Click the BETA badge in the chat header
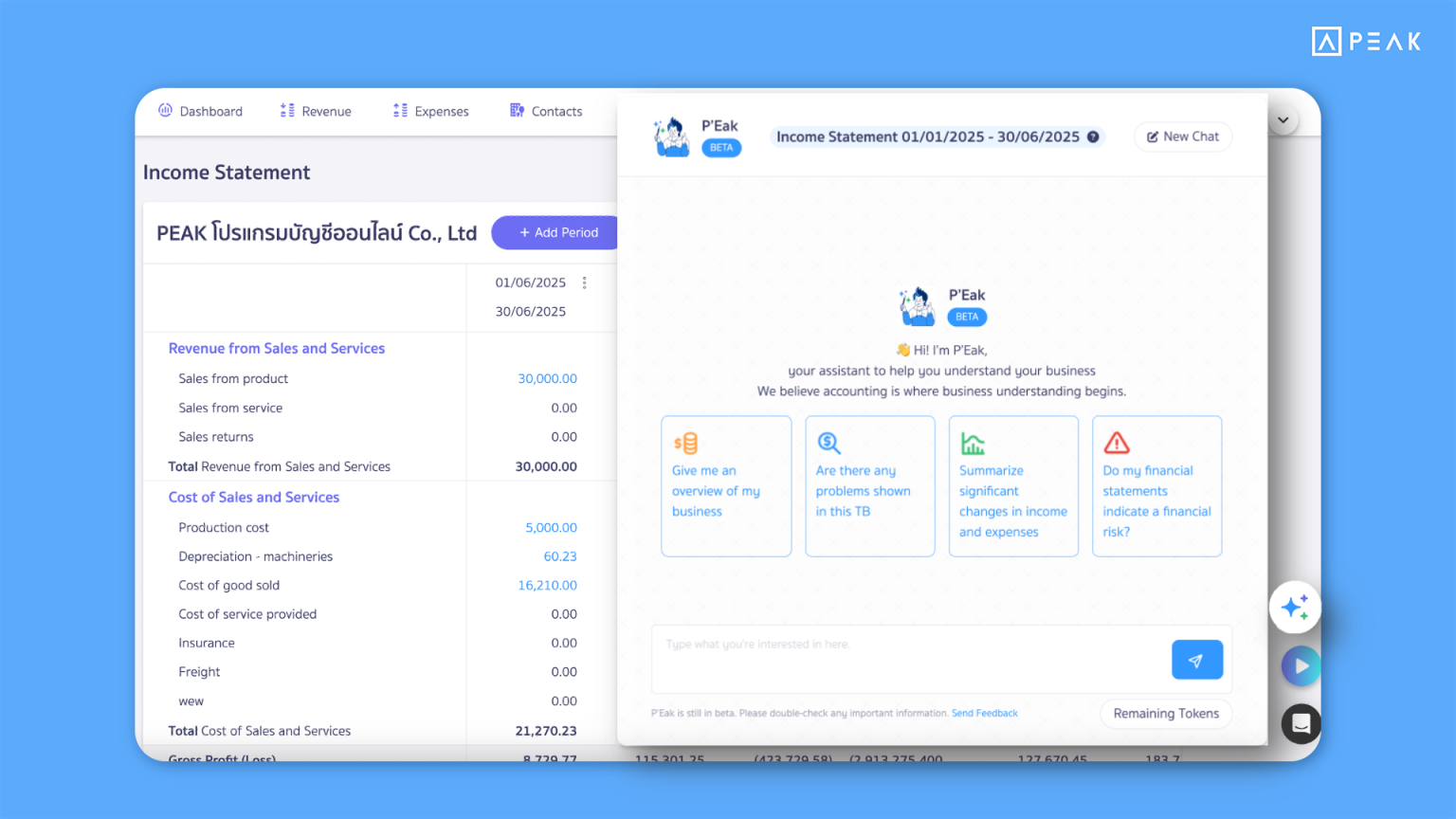The width and height of the screenshot is (1456, 819). (721, 148)
